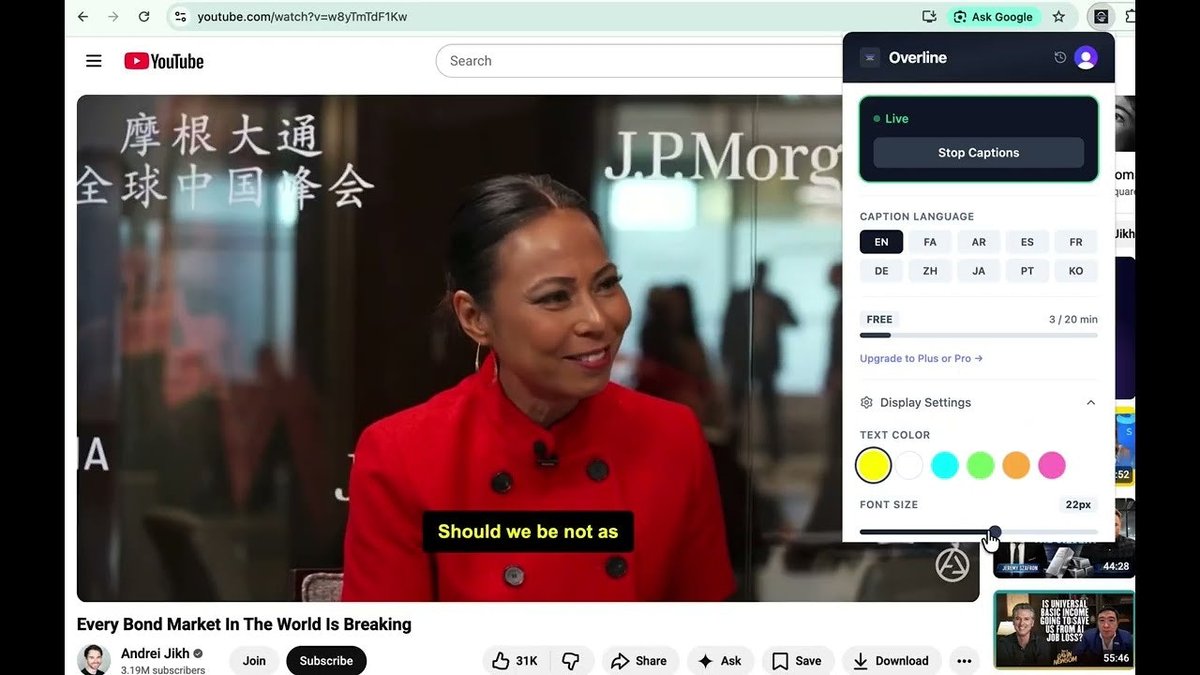Screen dimensions: 1200x675
Task: Click the channel watermark logo on the video
Action: click(x=952, y=565)
